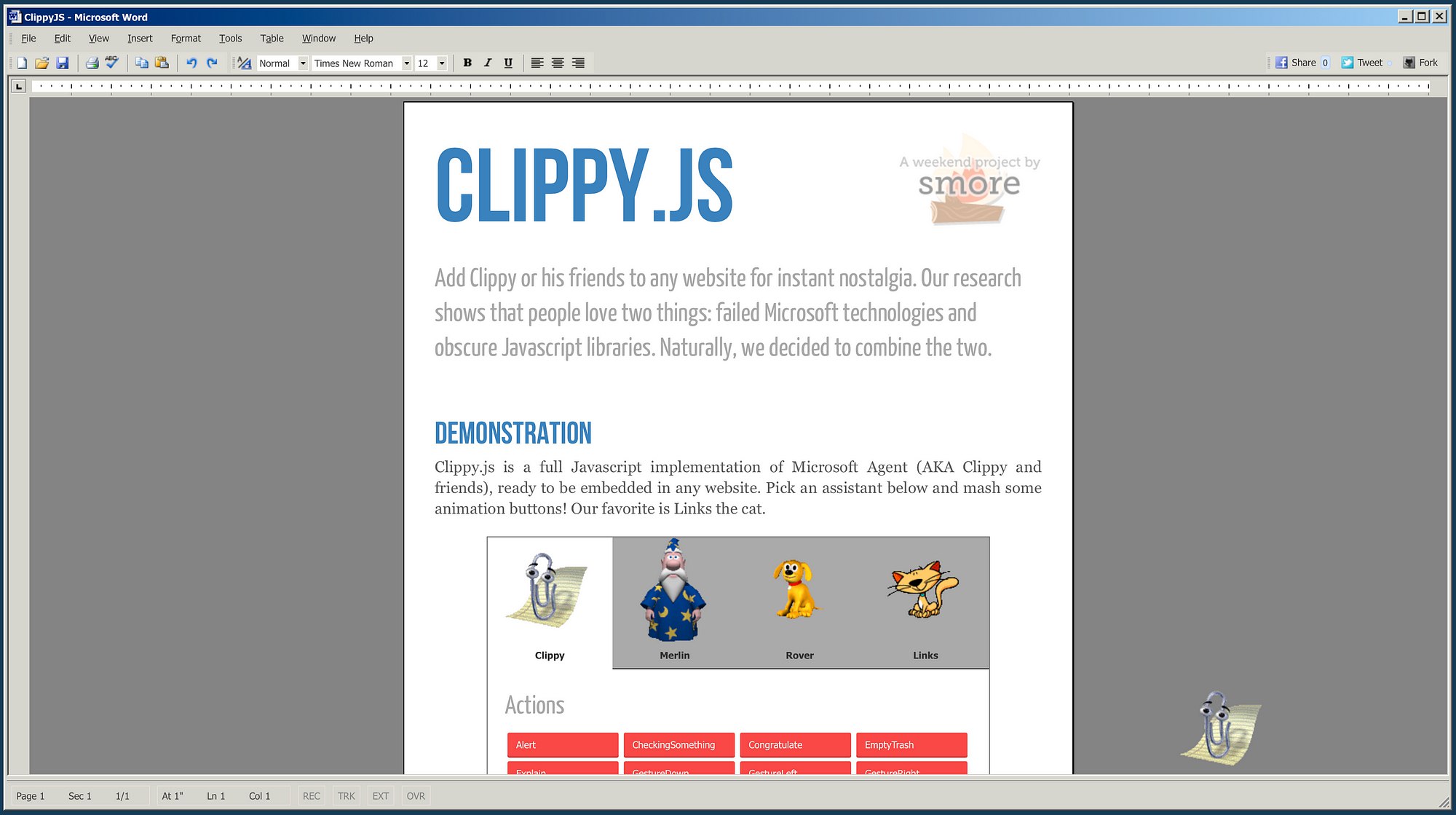Align text right
The height and width of the screenshot is (815, 1456).
pyautogui.click(x=578, y=63)
